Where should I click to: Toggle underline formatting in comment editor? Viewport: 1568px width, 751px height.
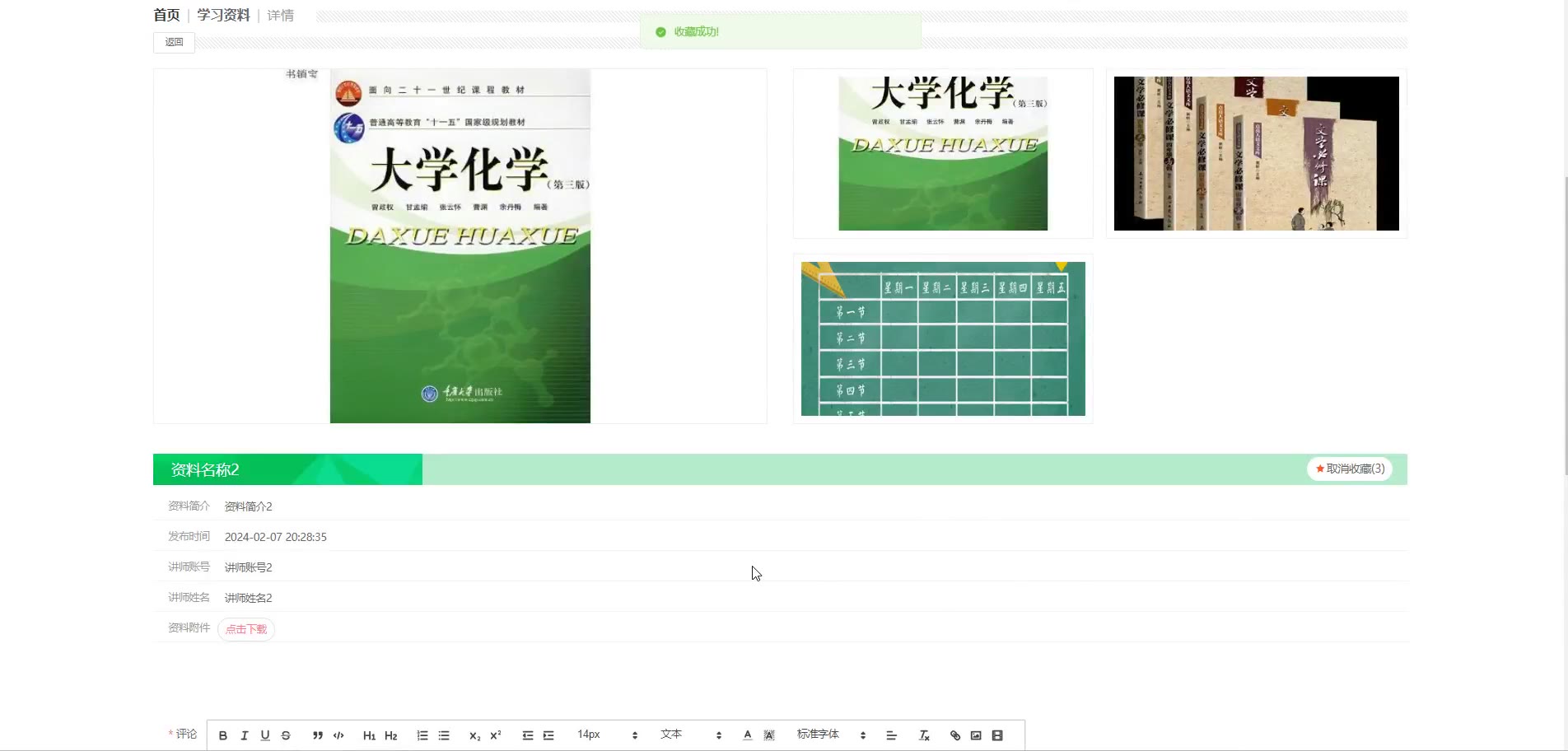tap(265, 735)
